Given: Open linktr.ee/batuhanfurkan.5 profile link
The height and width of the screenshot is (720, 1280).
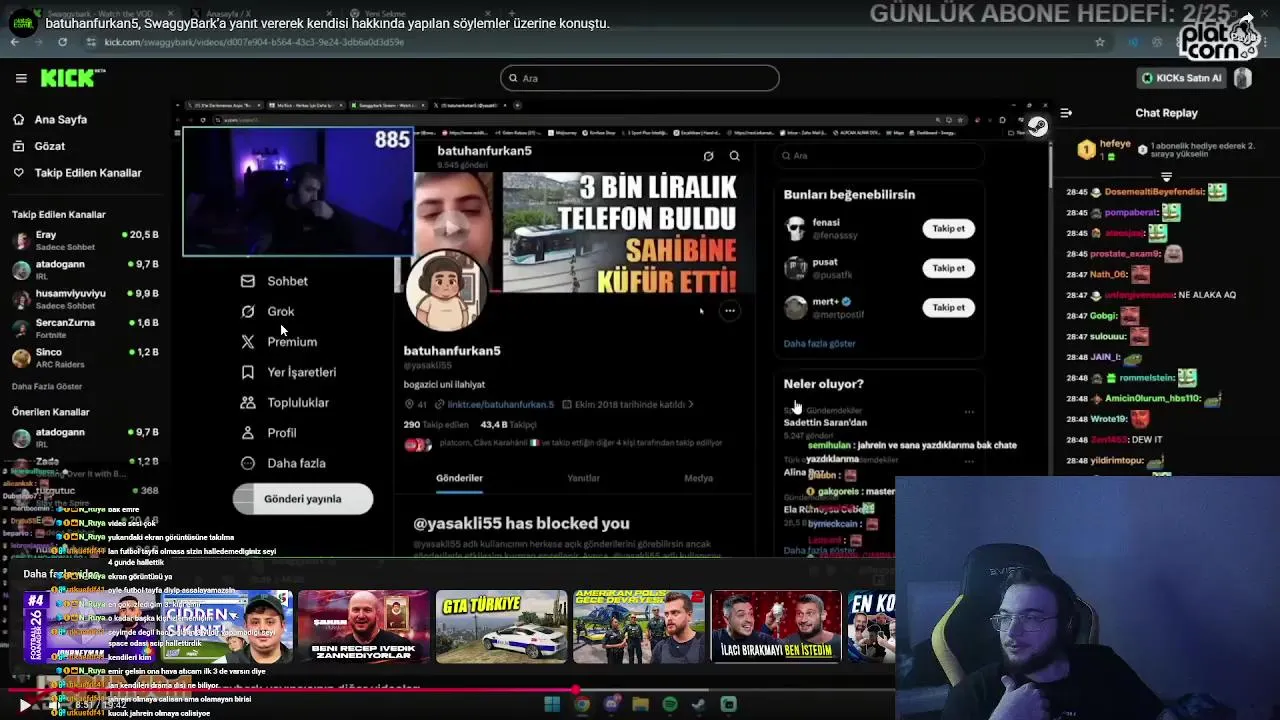Looking at the screenshot, I should point(500,404).
